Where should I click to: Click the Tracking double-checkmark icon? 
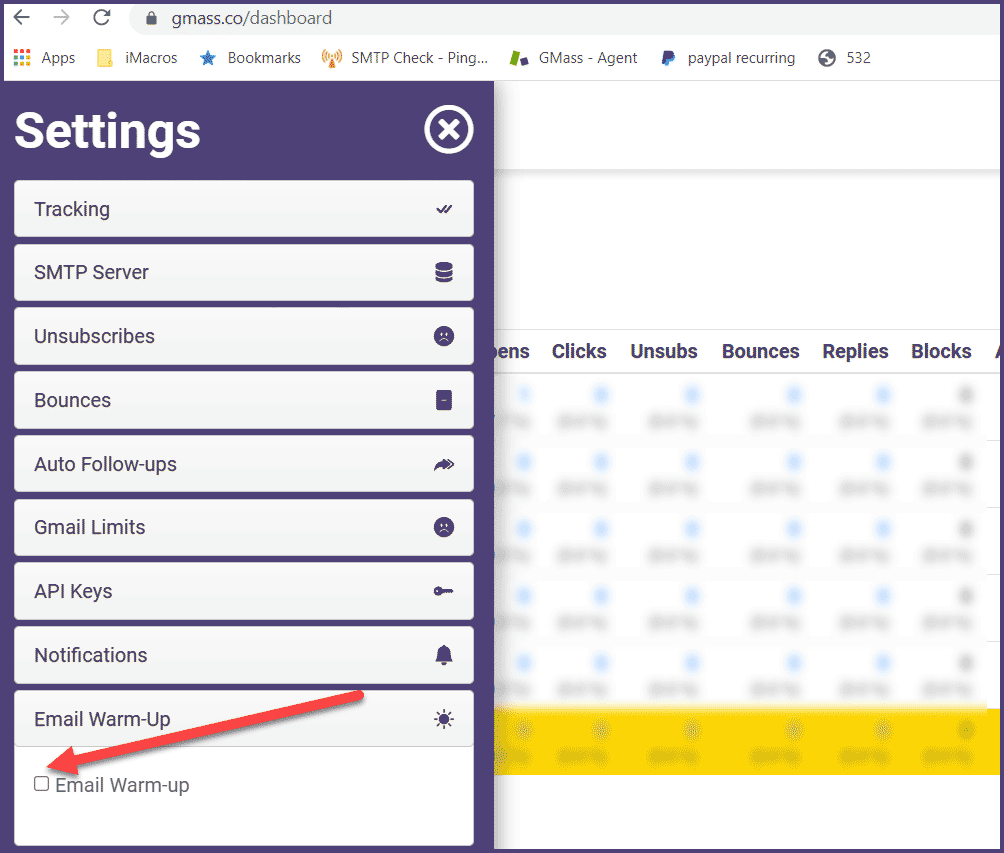pyautogui.click(x=444, y=209)
